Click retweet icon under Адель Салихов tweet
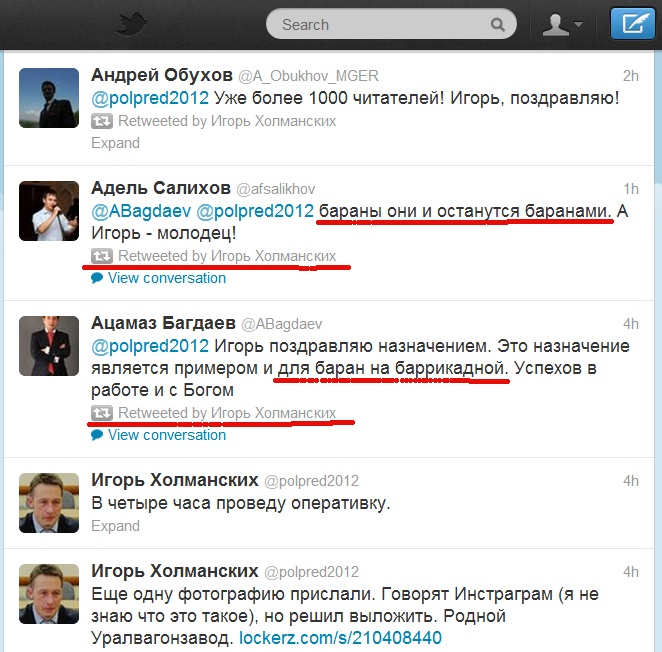662x652 pixels. click(x=102, y=256)
